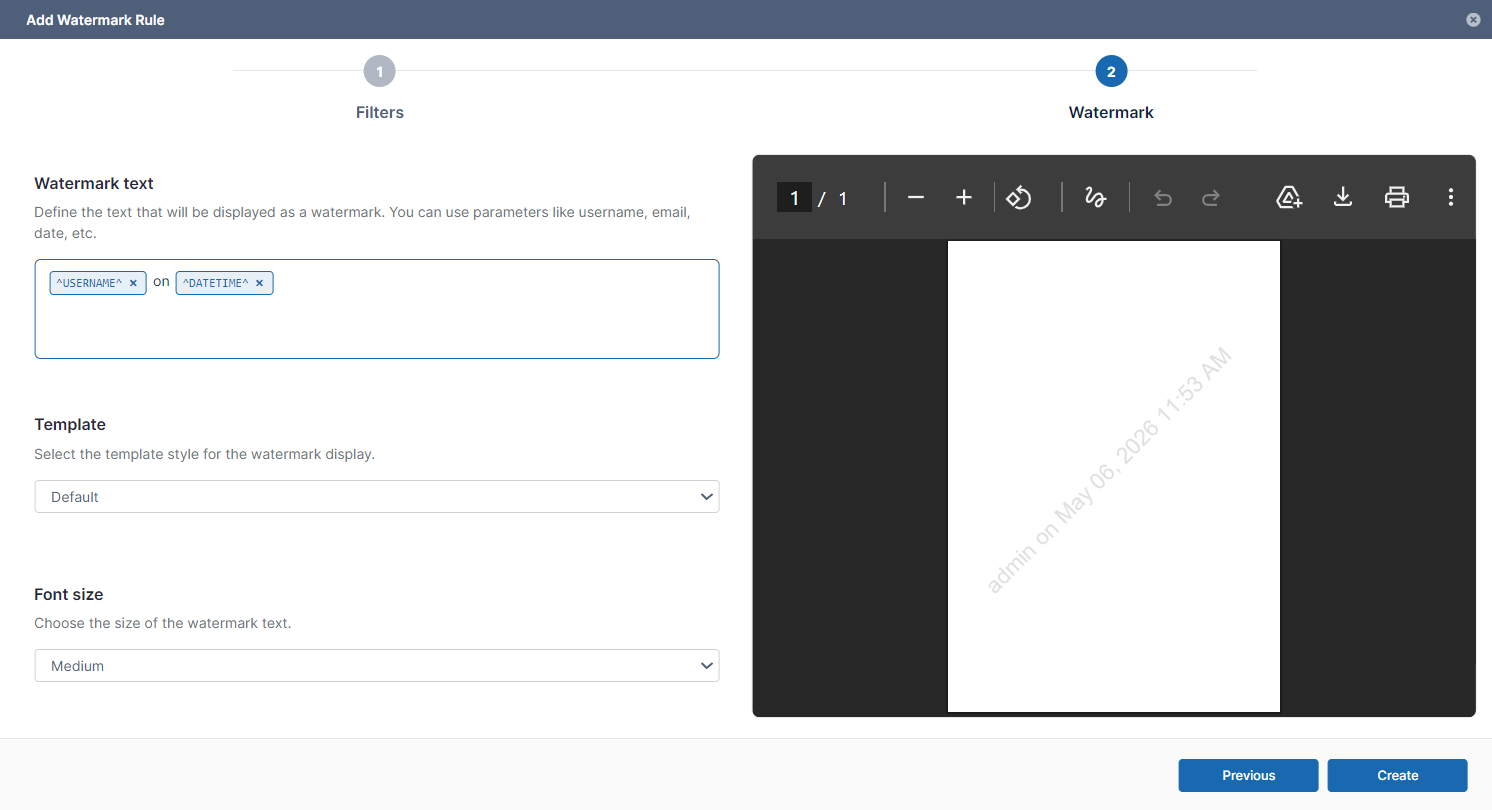Zoom in the PDF preview

[x=964, y=198]
